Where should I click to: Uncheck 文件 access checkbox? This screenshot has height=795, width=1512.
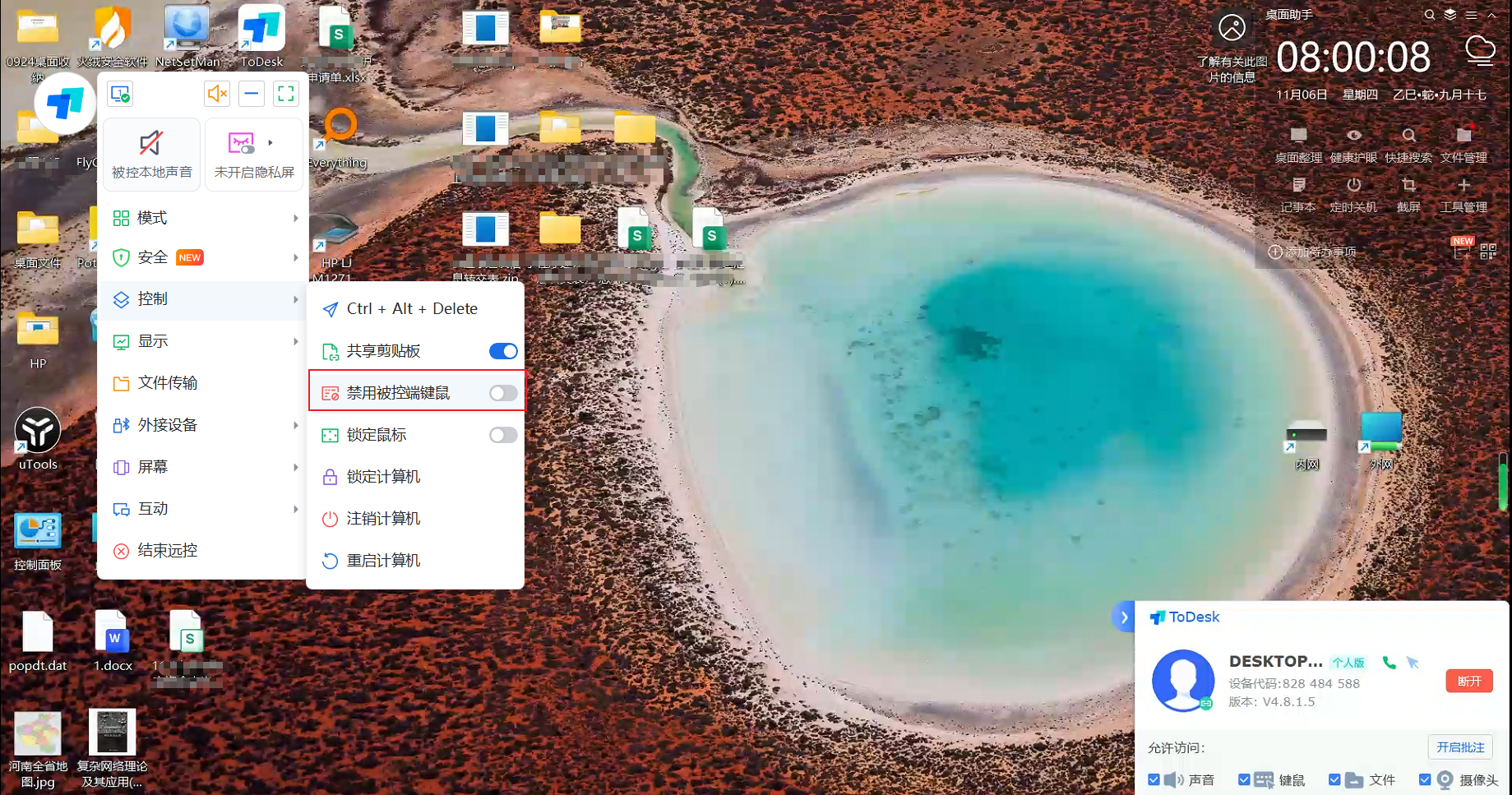click(1334, 779)
